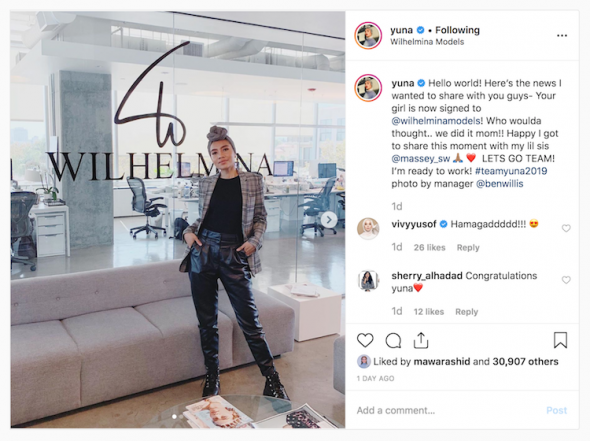
Task: Reply to sherry_alhadad's comment
Action: [x=467, y=312]
